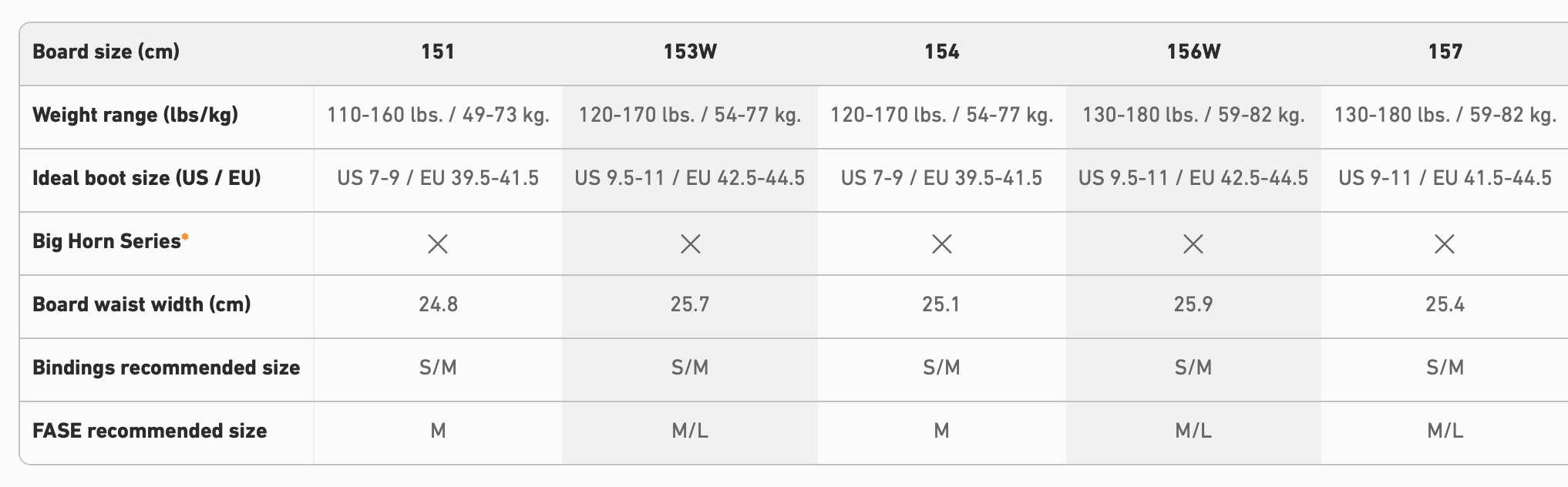Click the Bindings S/M cell under 154
Image resolution: width=1568 pixels, height=487 pixels.
[x=941, y=368]
